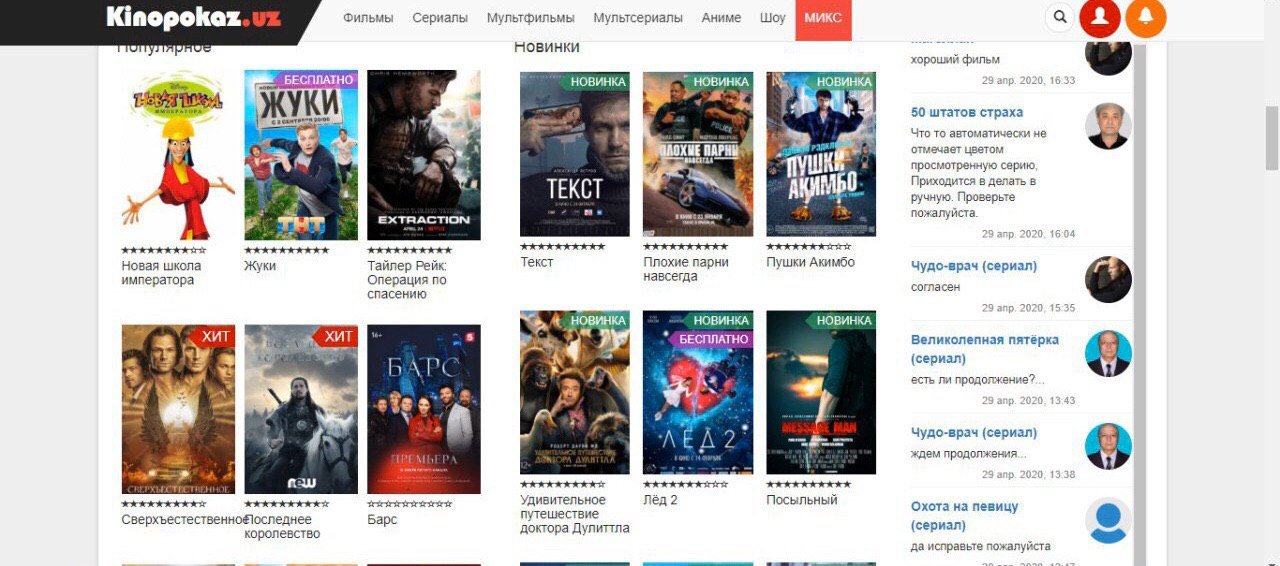Open the Охота на певицу (сериал) link

964,516
